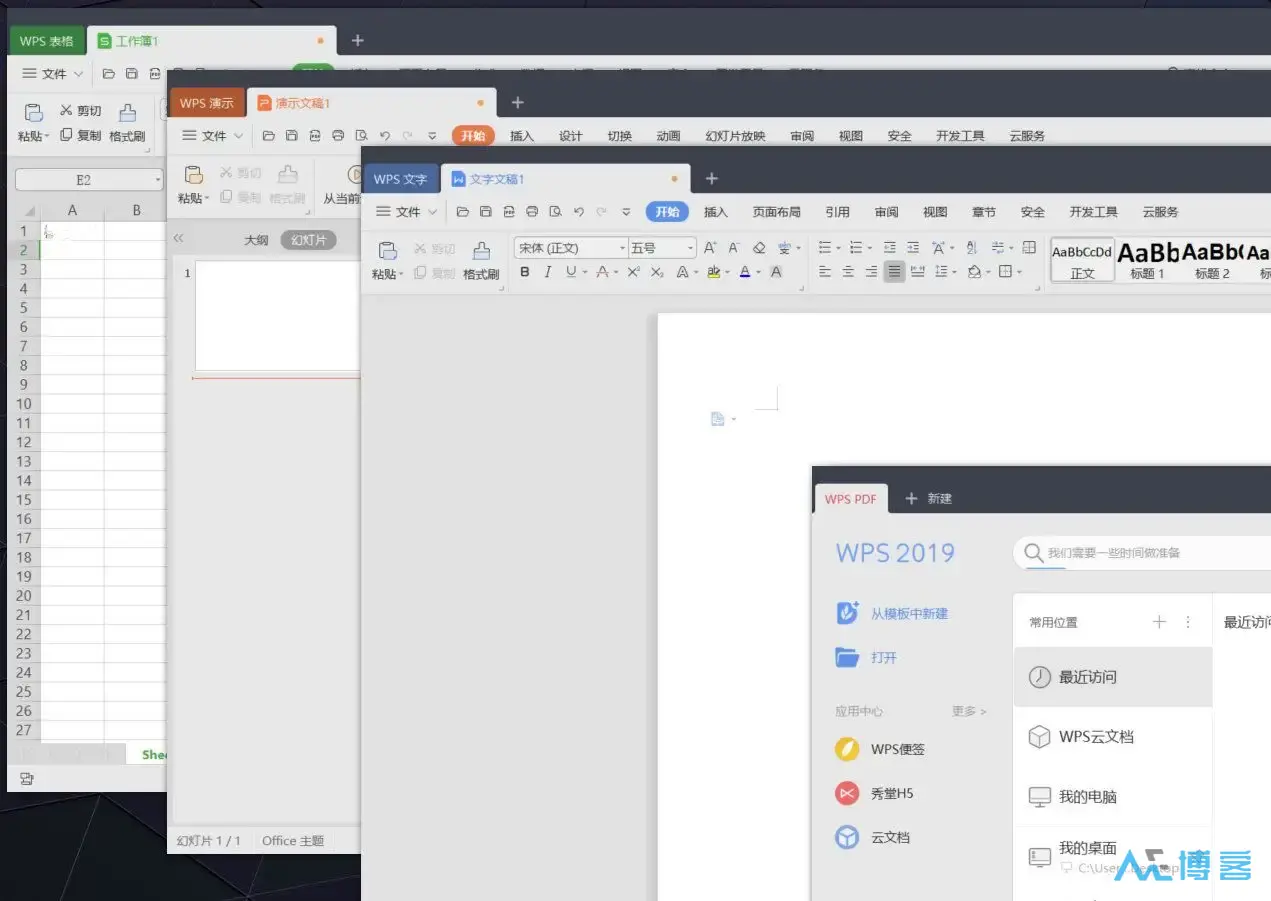Select WPS云文档 in 常用位置 list
The image size is (1271, 901).
point(1113,737)
